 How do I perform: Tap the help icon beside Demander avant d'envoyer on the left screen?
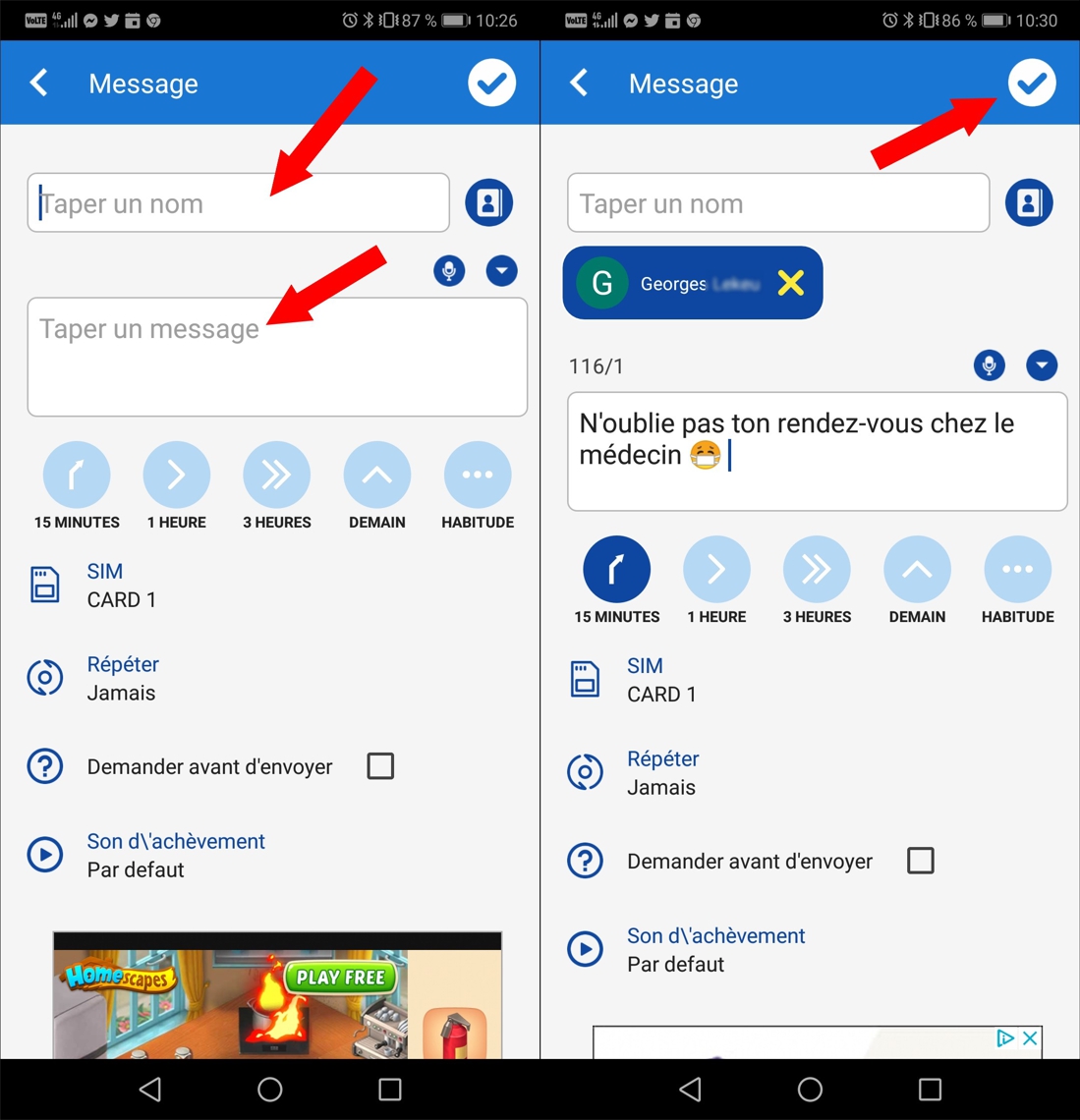pyautogui.click(x=45, y=766)
